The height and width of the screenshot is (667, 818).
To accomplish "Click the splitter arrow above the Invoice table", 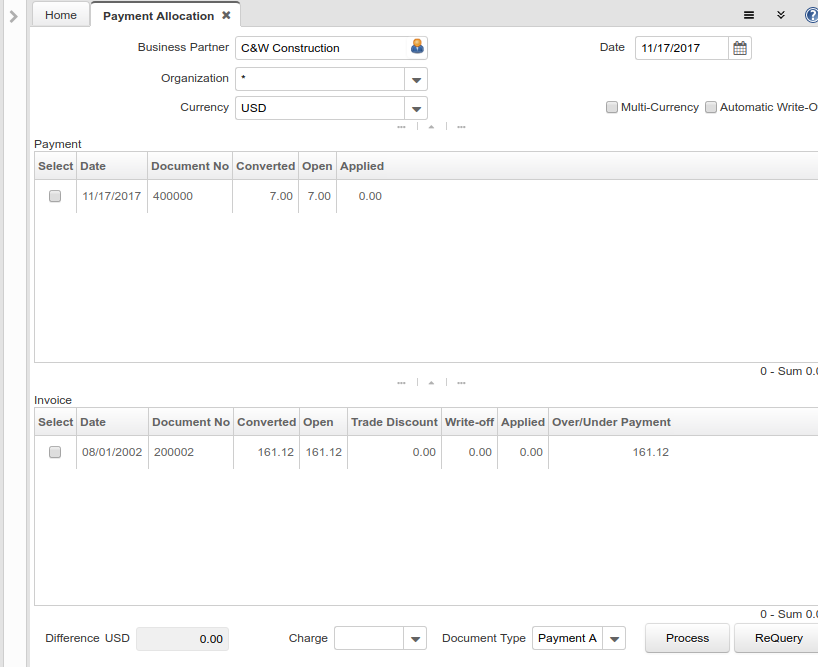I will pyautogui.click(x=431, y=382).
